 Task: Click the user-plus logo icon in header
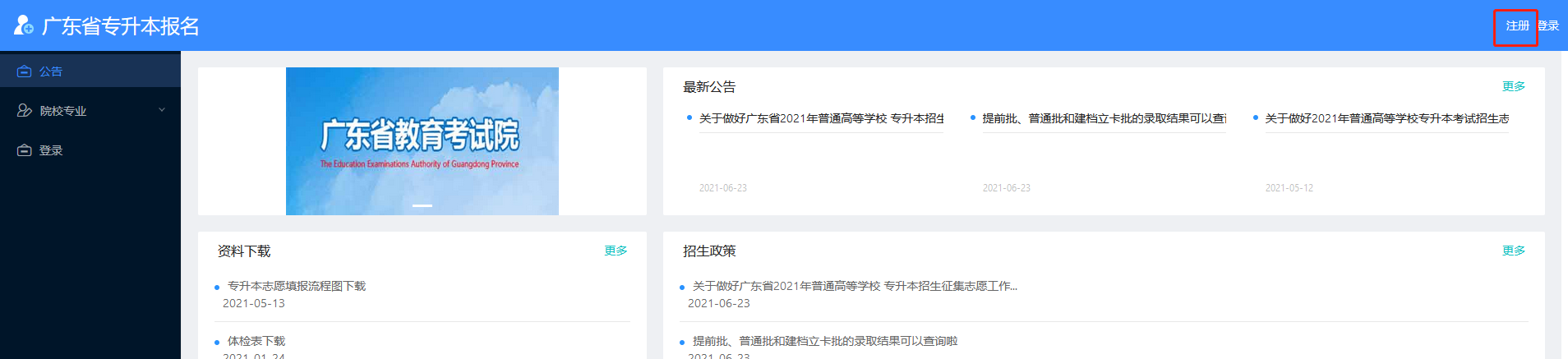(x=23, y=25)
